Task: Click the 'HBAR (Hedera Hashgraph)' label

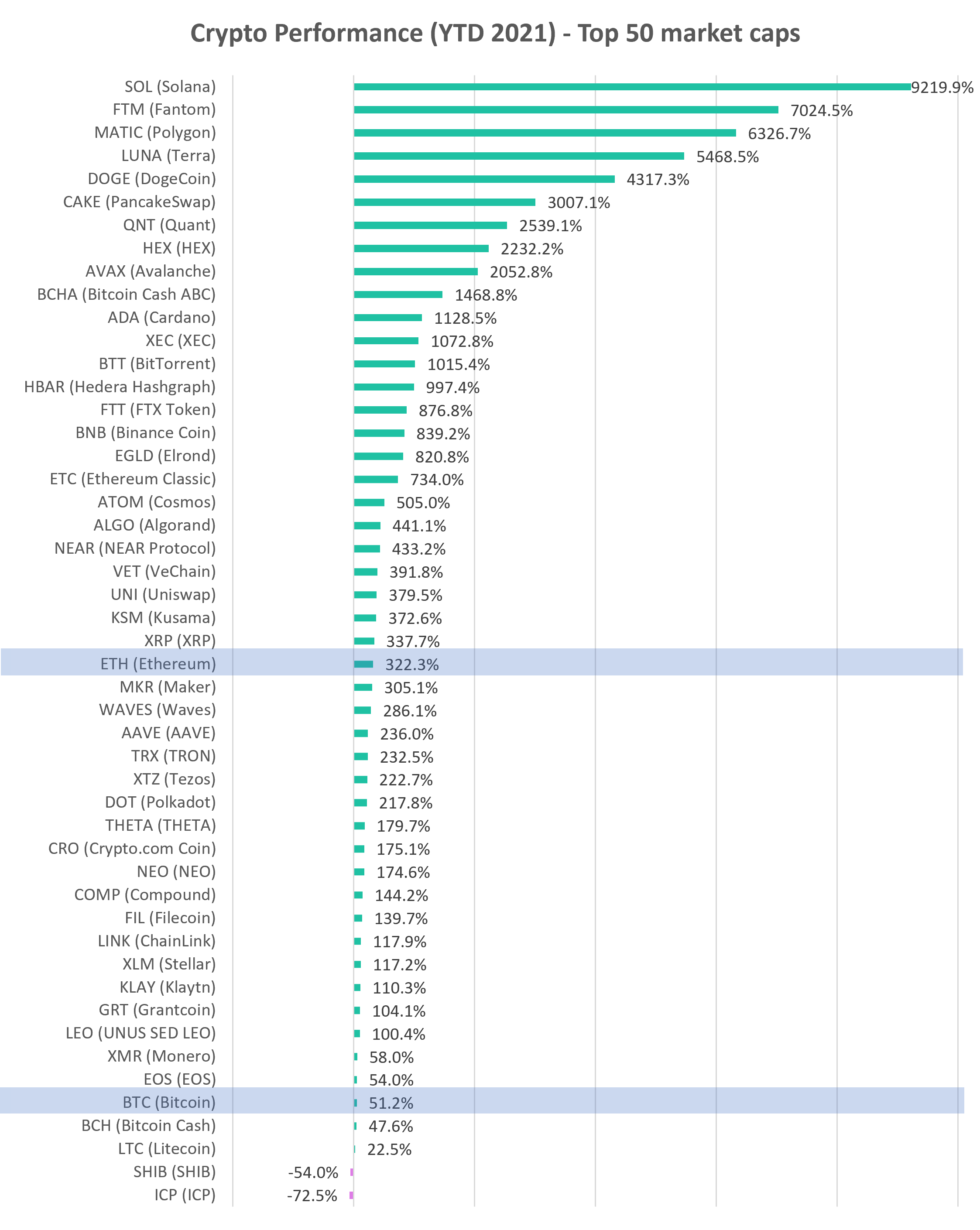Action: click(120, 387)
